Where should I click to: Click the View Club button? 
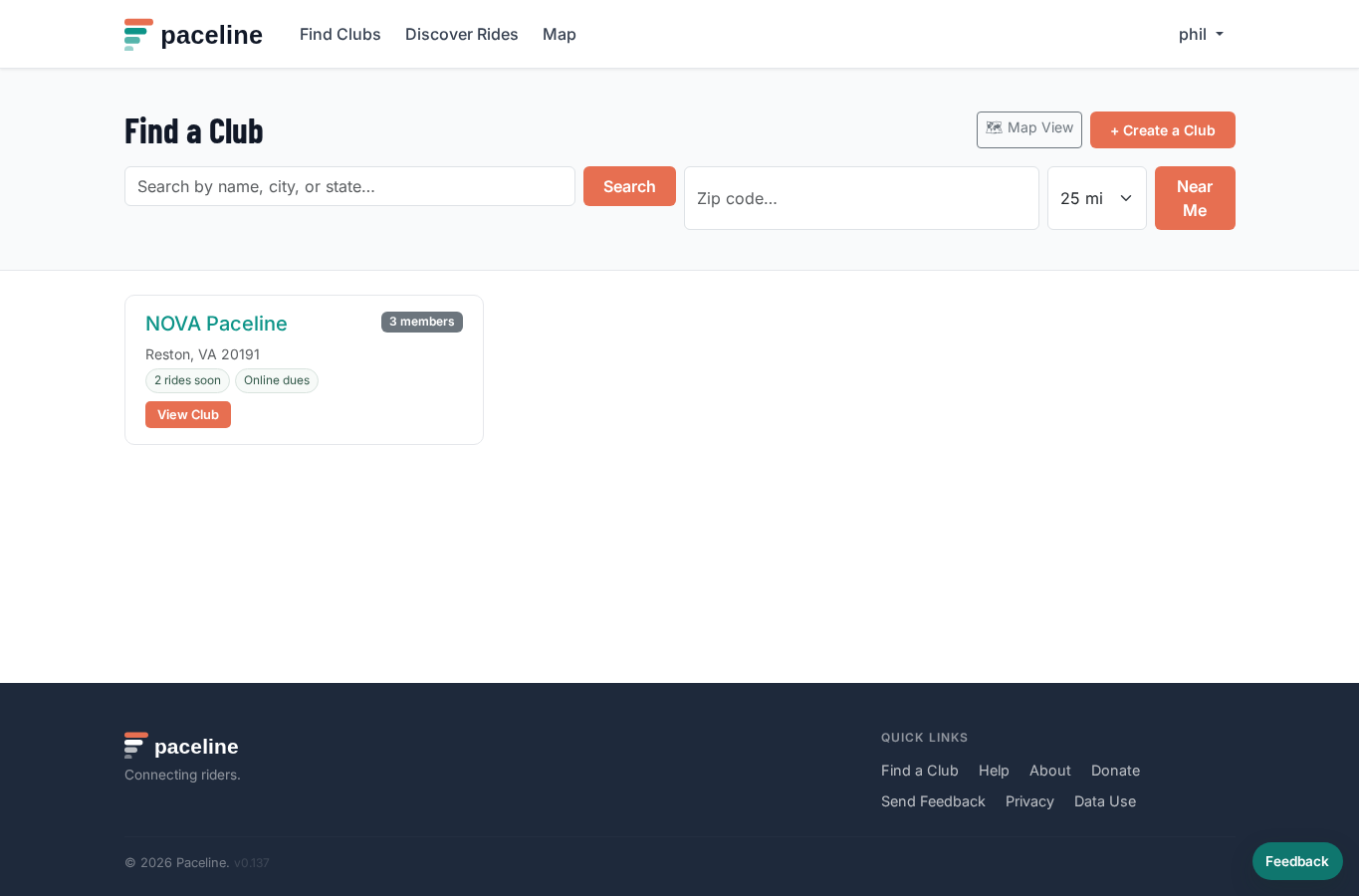188,415
